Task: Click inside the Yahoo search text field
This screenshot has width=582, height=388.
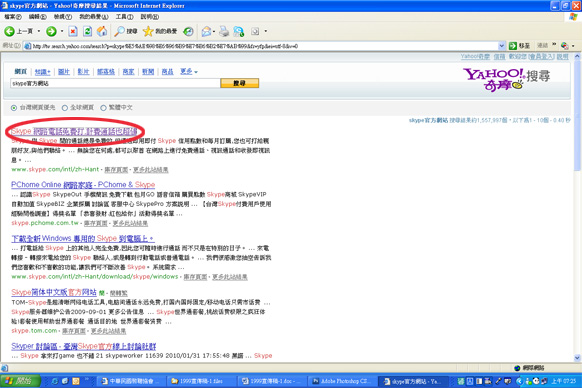Action: click(115, 83)
